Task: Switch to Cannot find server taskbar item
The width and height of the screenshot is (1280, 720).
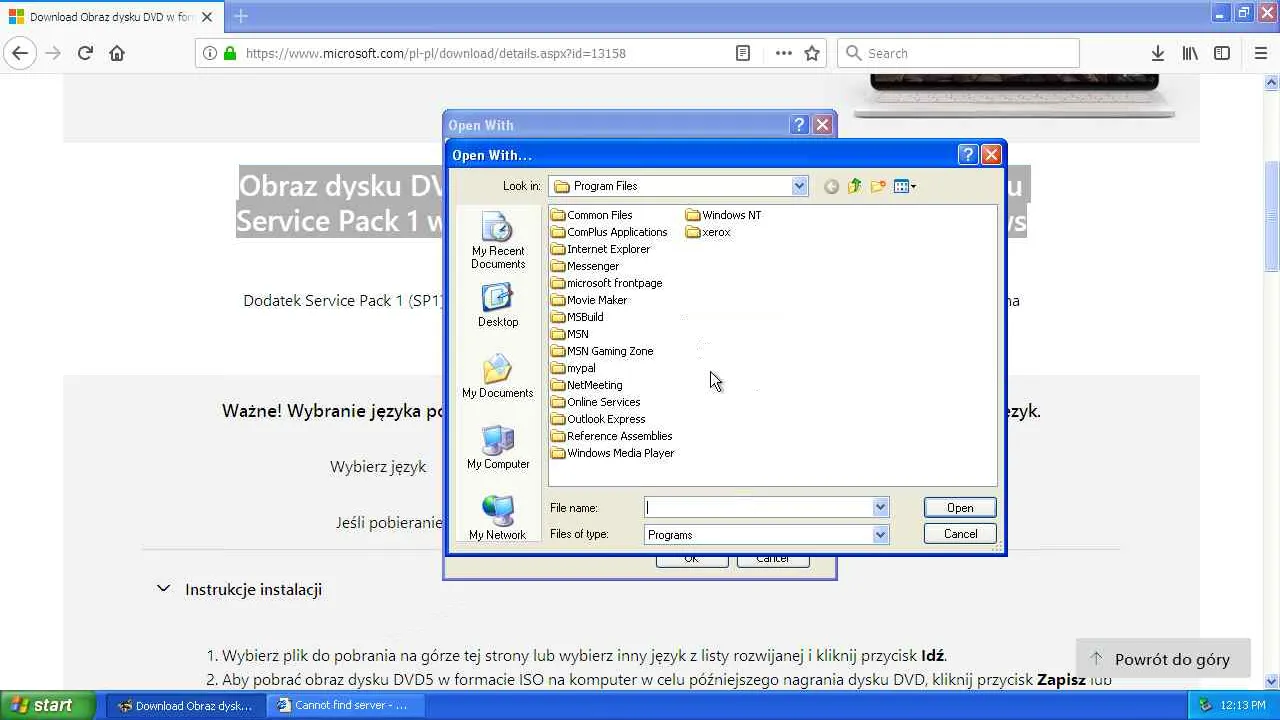Action: pyautogui.click(x=347, y=705)
